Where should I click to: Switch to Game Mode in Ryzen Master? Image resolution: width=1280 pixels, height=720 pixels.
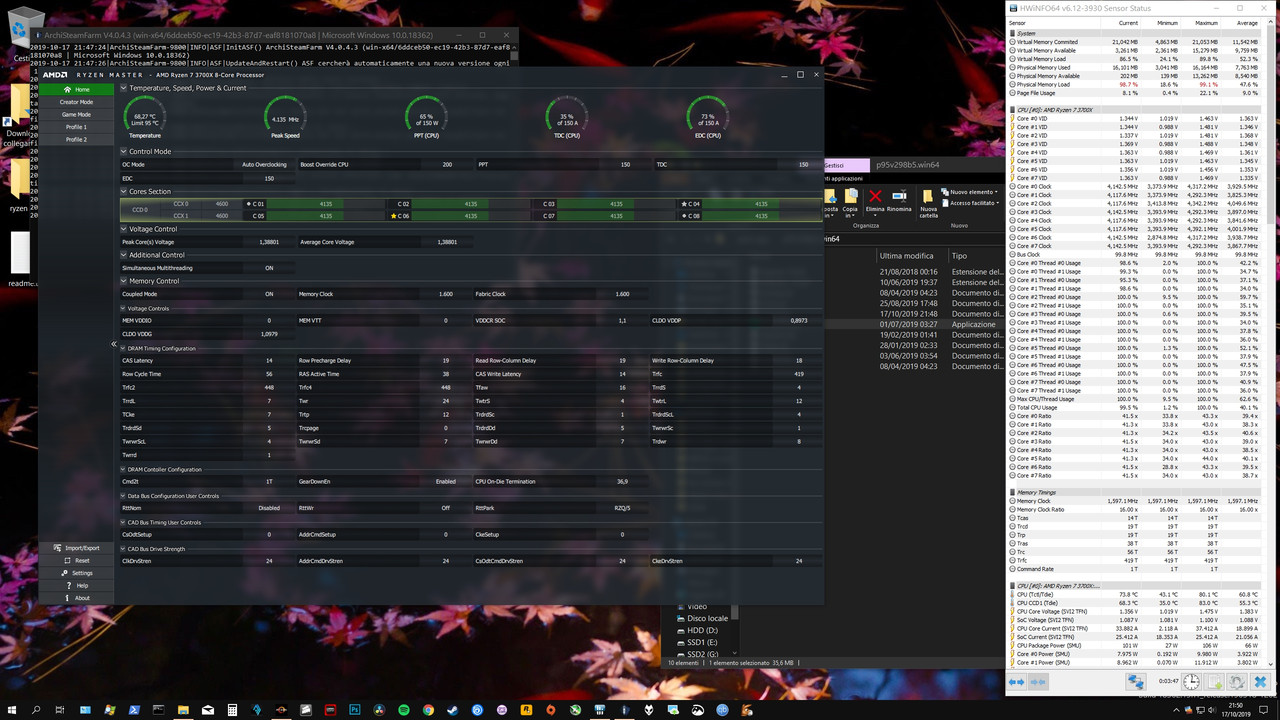[x=76, y=114]
